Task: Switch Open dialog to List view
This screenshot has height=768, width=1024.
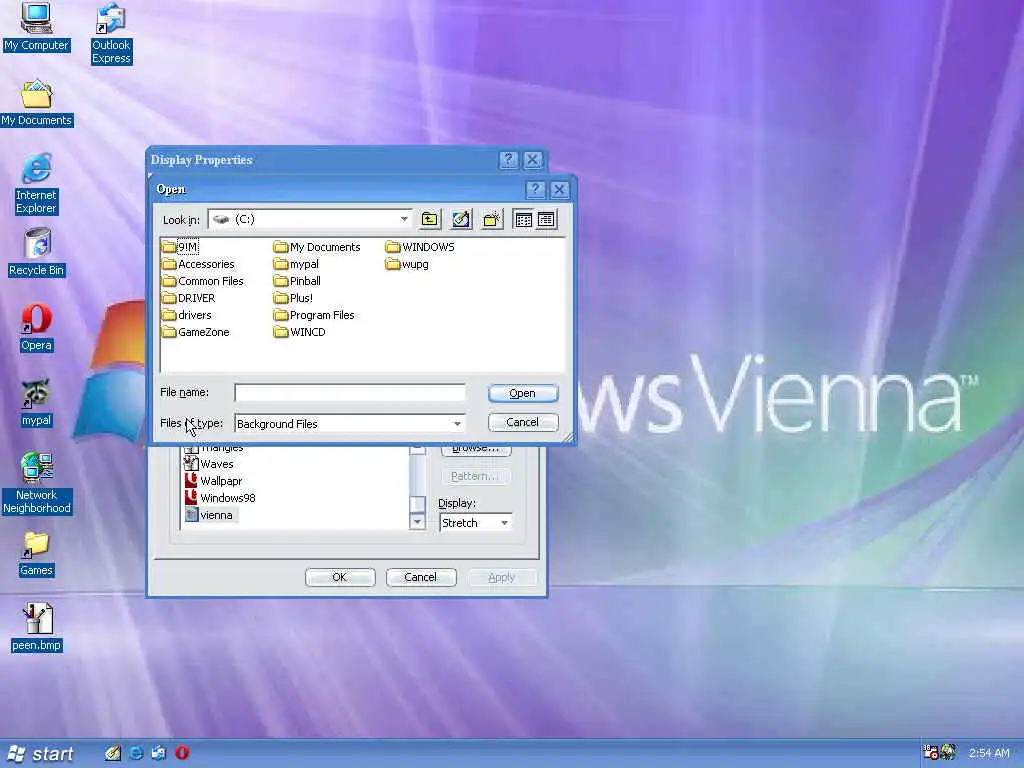Action: click(524, 219)
